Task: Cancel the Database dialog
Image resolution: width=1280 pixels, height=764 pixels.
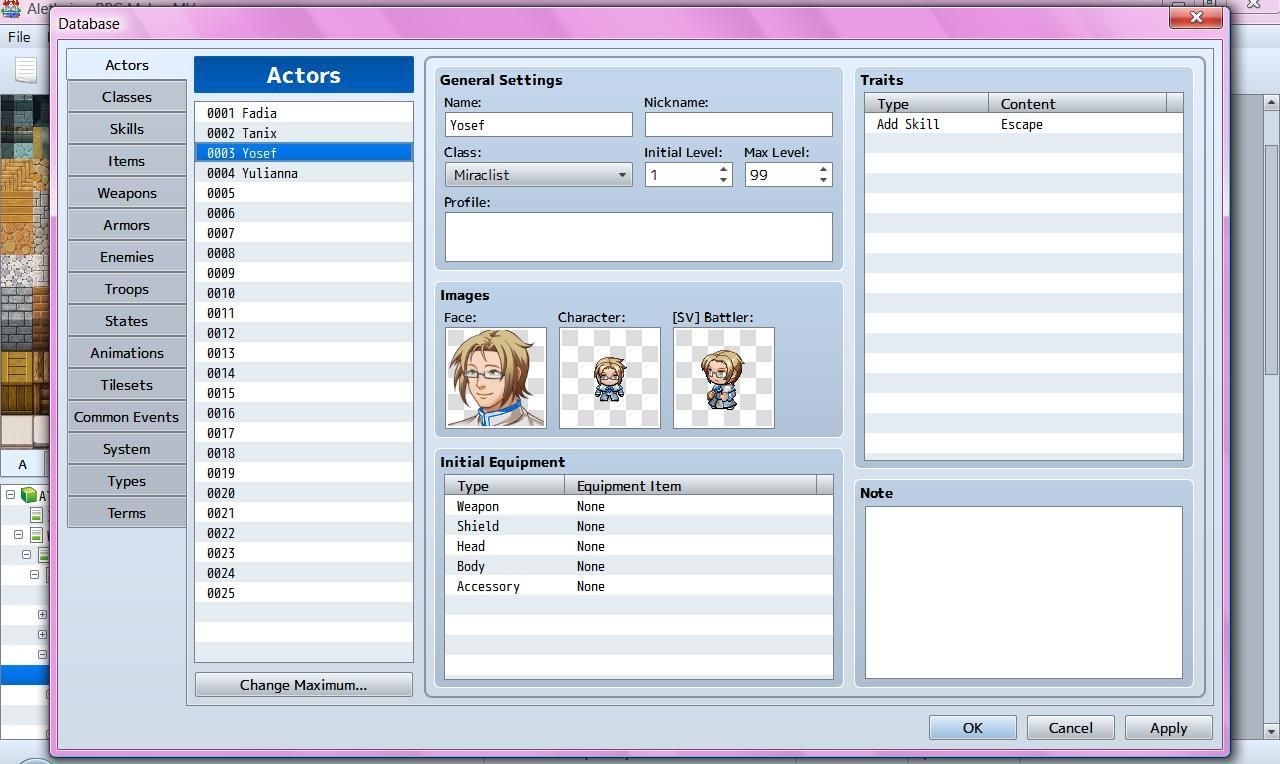Action: (x=1070, y=728)
